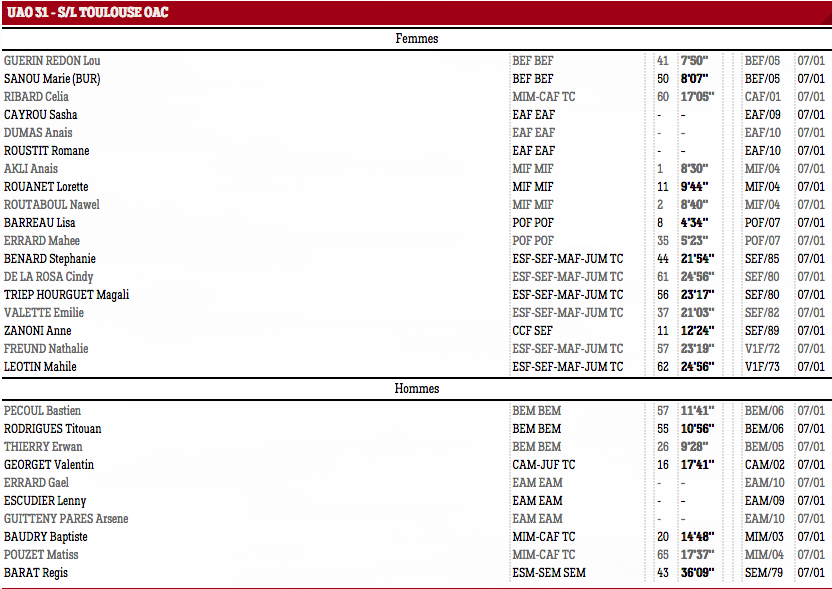Select ZANONI Anne's name
This screenshot has width=832, height=589.
[x=38, y=332]
